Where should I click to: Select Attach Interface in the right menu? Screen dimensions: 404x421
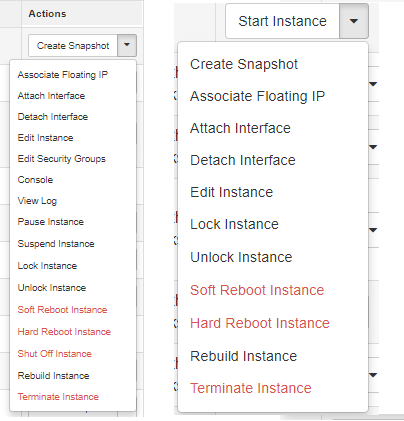coord(240,128)
